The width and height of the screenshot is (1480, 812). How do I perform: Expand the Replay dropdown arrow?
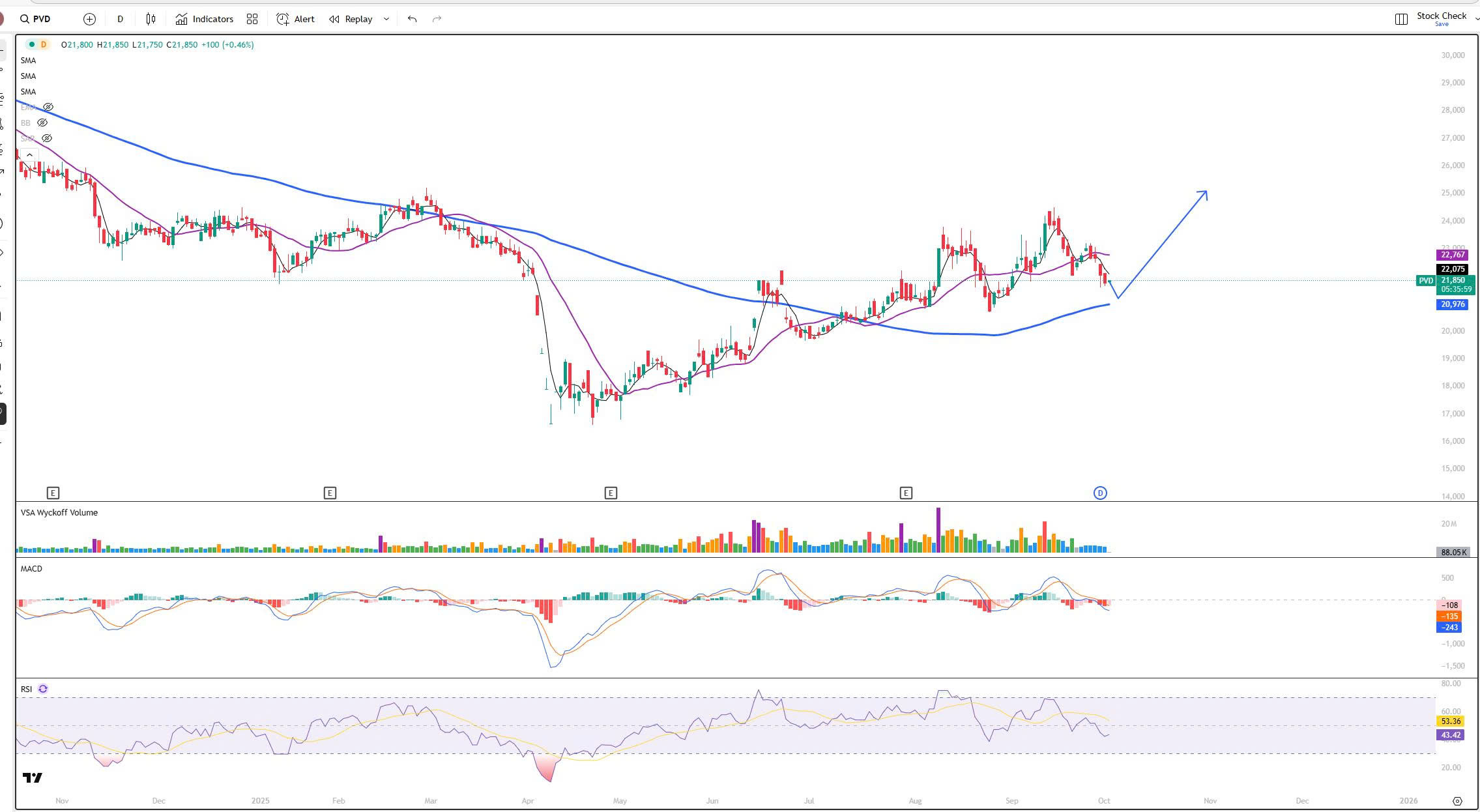[386, 20]
